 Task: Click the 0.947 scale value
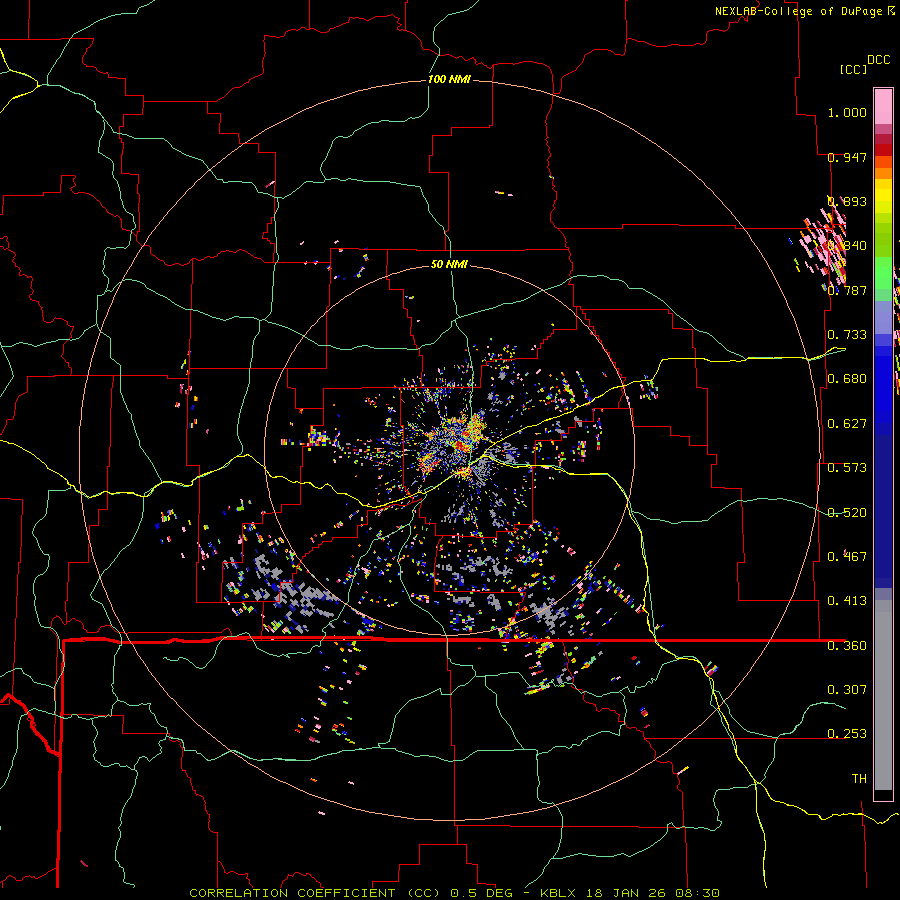[847, 157]
